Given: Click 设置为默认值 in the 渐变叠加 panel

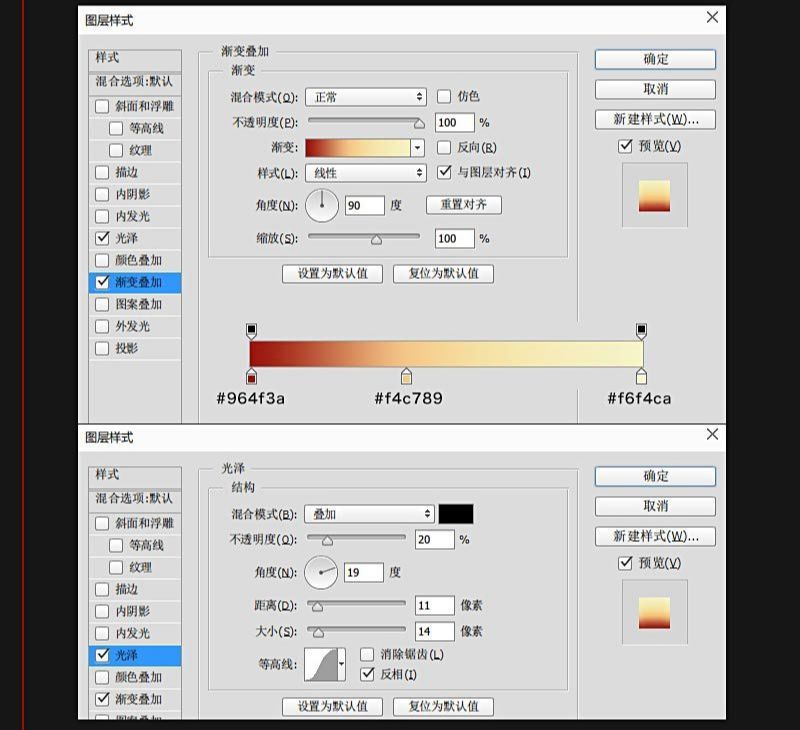Looking at the screenshot, I should [332, 273].
